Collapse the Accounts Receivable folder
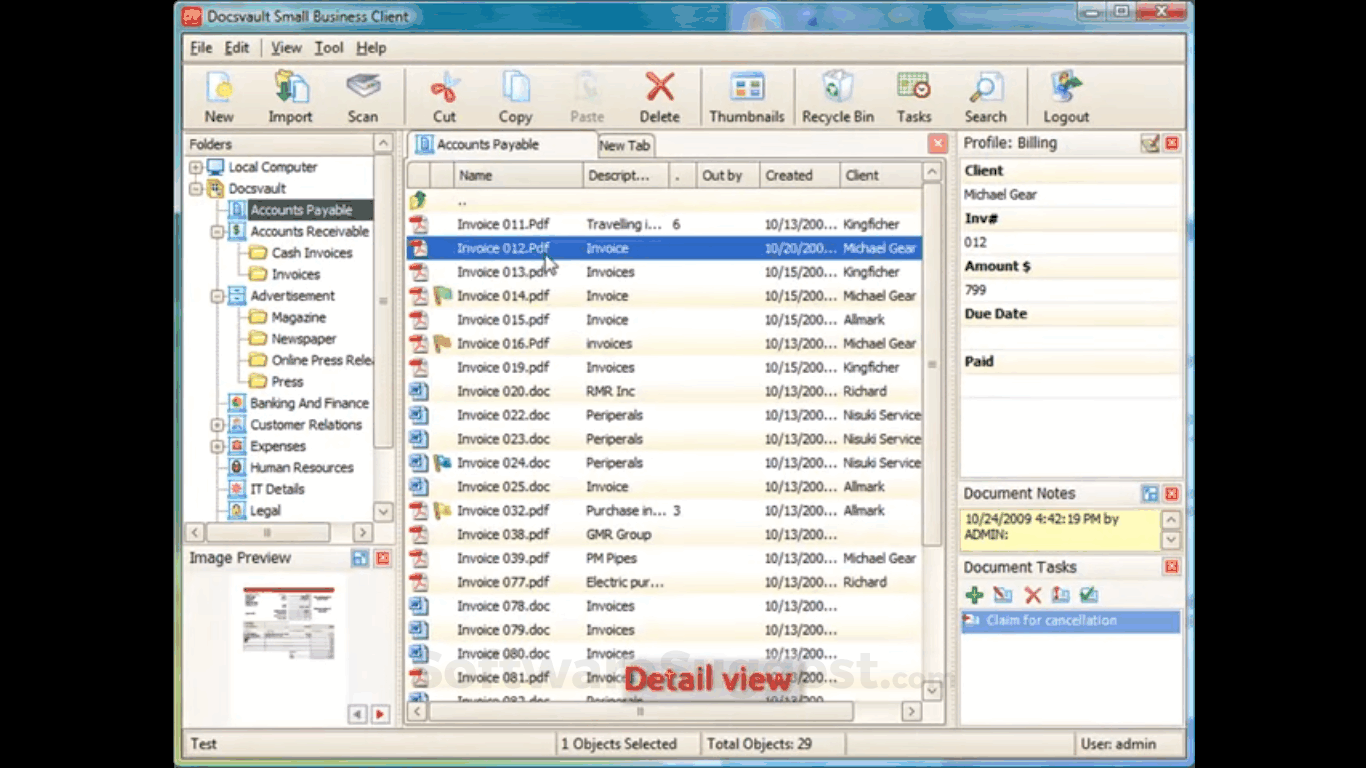 [x=217, y=231]
